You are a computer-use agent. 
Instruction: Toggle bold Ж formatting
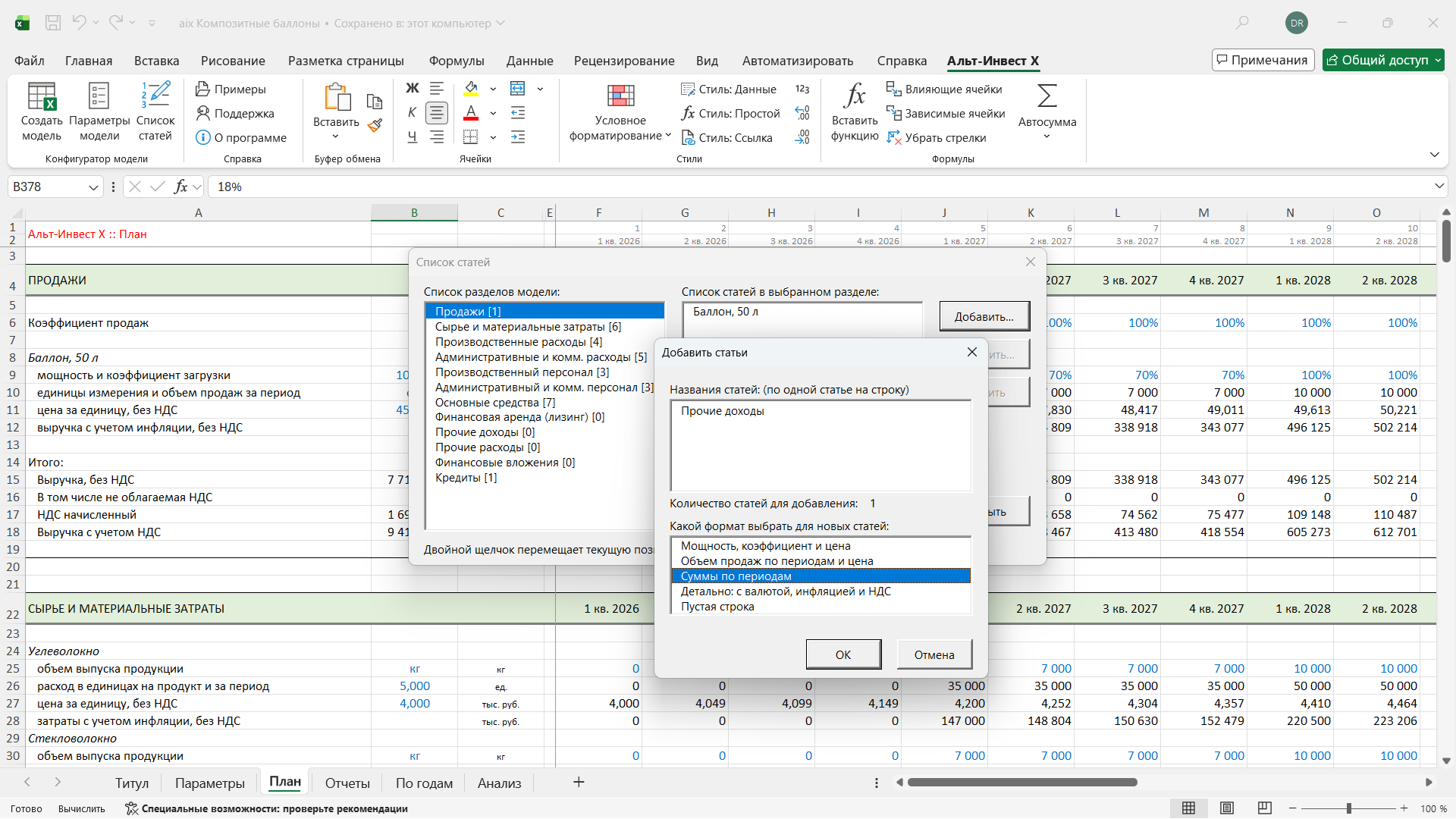point(412,89)
